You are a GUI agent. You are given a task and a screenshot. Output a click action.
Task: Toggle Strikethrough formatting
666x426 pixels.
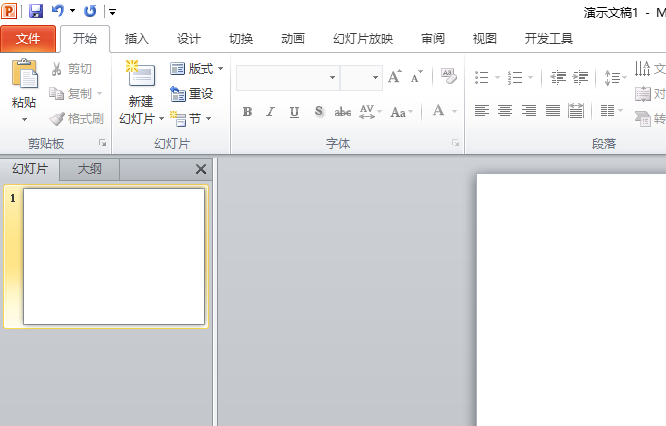click(x=342, y=112)
